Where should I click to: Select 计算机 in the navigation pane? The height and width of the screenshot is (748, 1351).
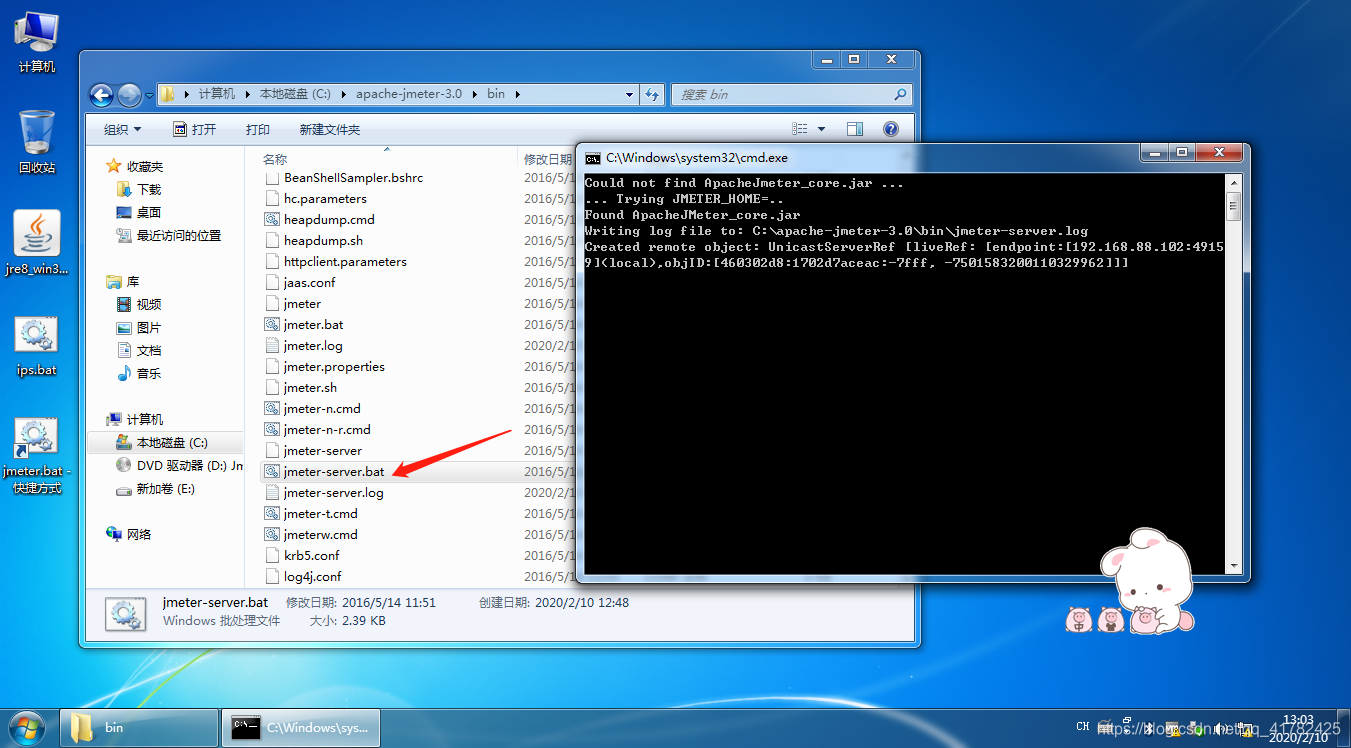click(135, 419)
